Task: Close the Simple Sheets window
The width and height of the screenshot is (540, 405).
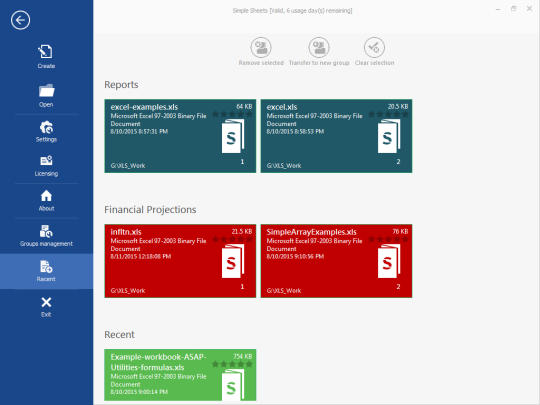Action: [529, 9]
